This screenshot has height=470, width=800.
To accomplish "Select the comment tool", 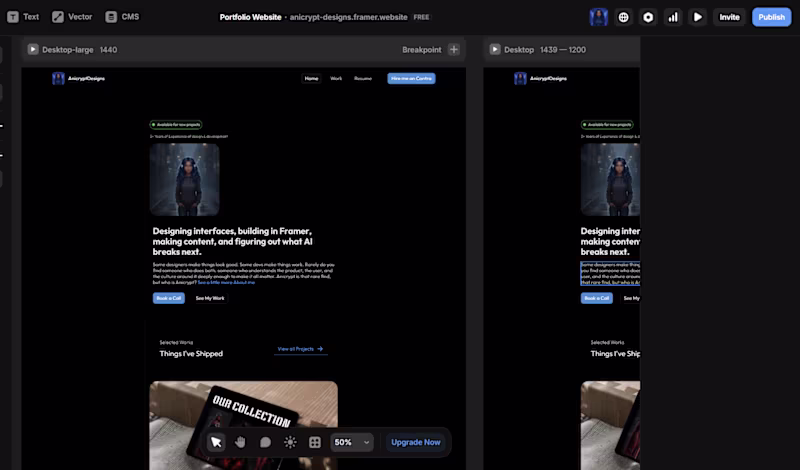I will point(265,442).
